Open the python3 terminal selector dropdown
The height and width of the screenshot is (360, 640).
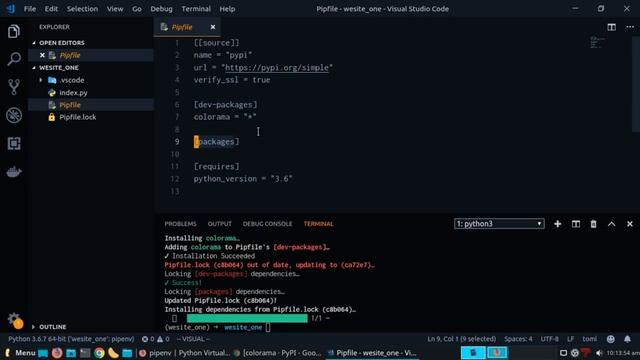(x=499, y=224)
